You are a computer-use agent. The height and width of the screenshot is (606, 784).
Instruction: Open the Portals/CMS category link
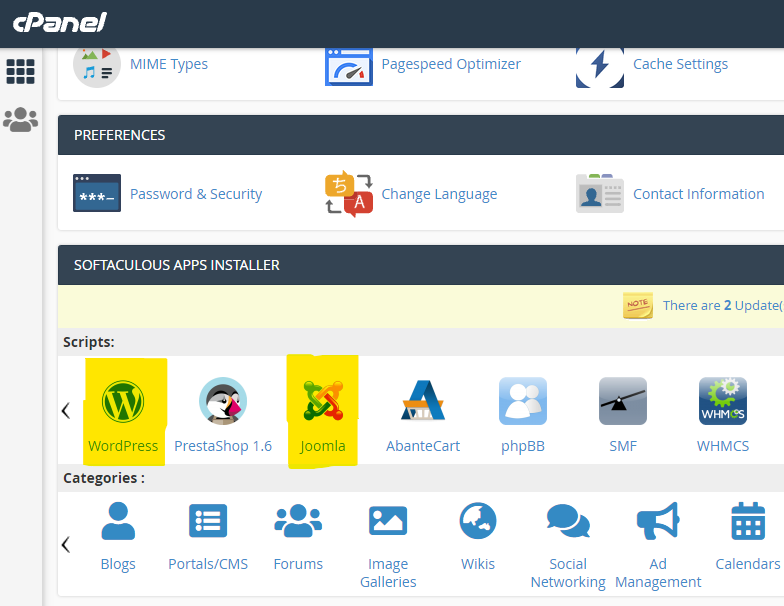(208, 564)
